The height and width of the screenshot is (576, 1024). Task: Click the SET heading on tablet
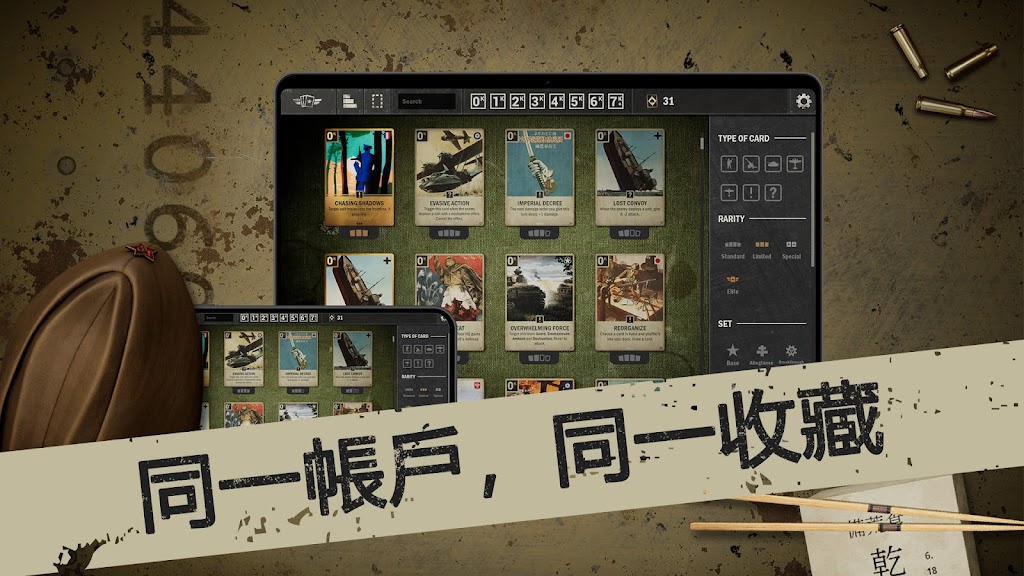pos(724,323)
